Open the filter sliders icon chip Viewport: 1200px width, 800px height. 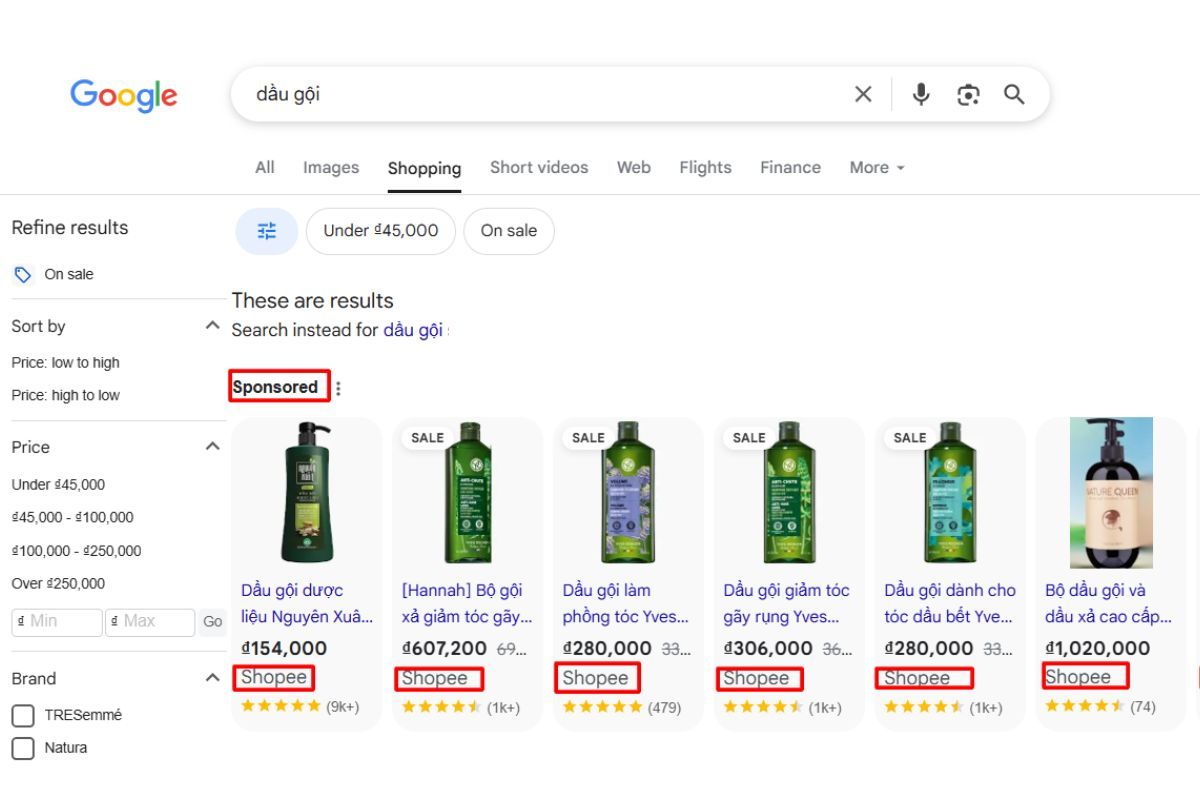pyautogui.click(x=267, y=231)
